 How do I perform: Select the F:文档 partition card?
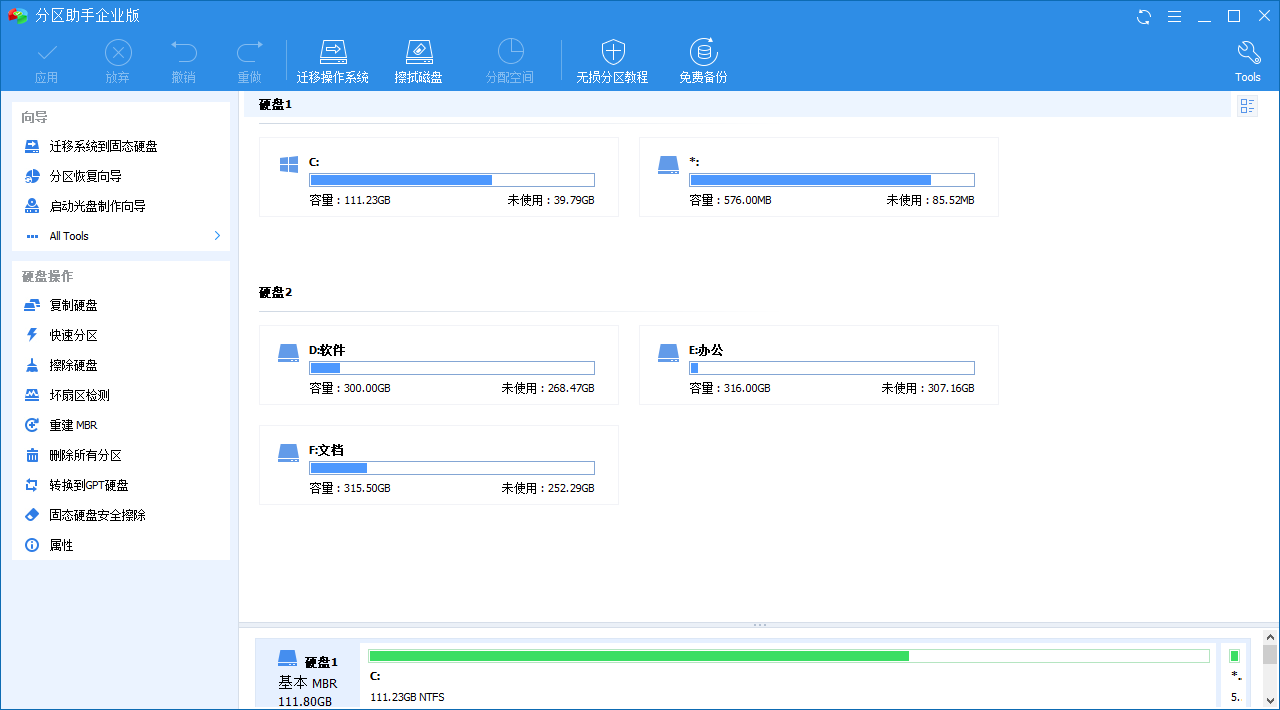pyautogui.click(x=439, y=465)
